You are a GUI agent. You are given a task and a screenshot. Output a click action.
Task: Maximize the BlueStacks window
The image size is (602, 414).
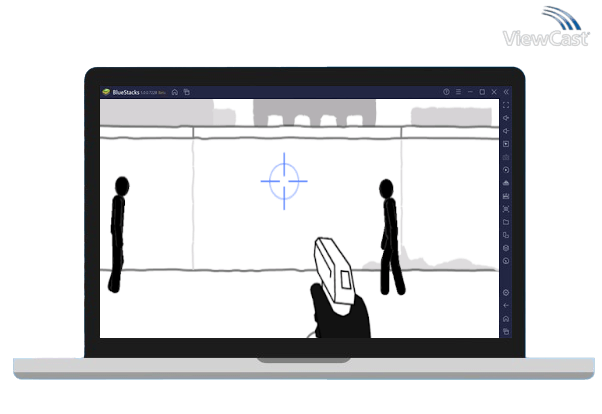point(482,92)
